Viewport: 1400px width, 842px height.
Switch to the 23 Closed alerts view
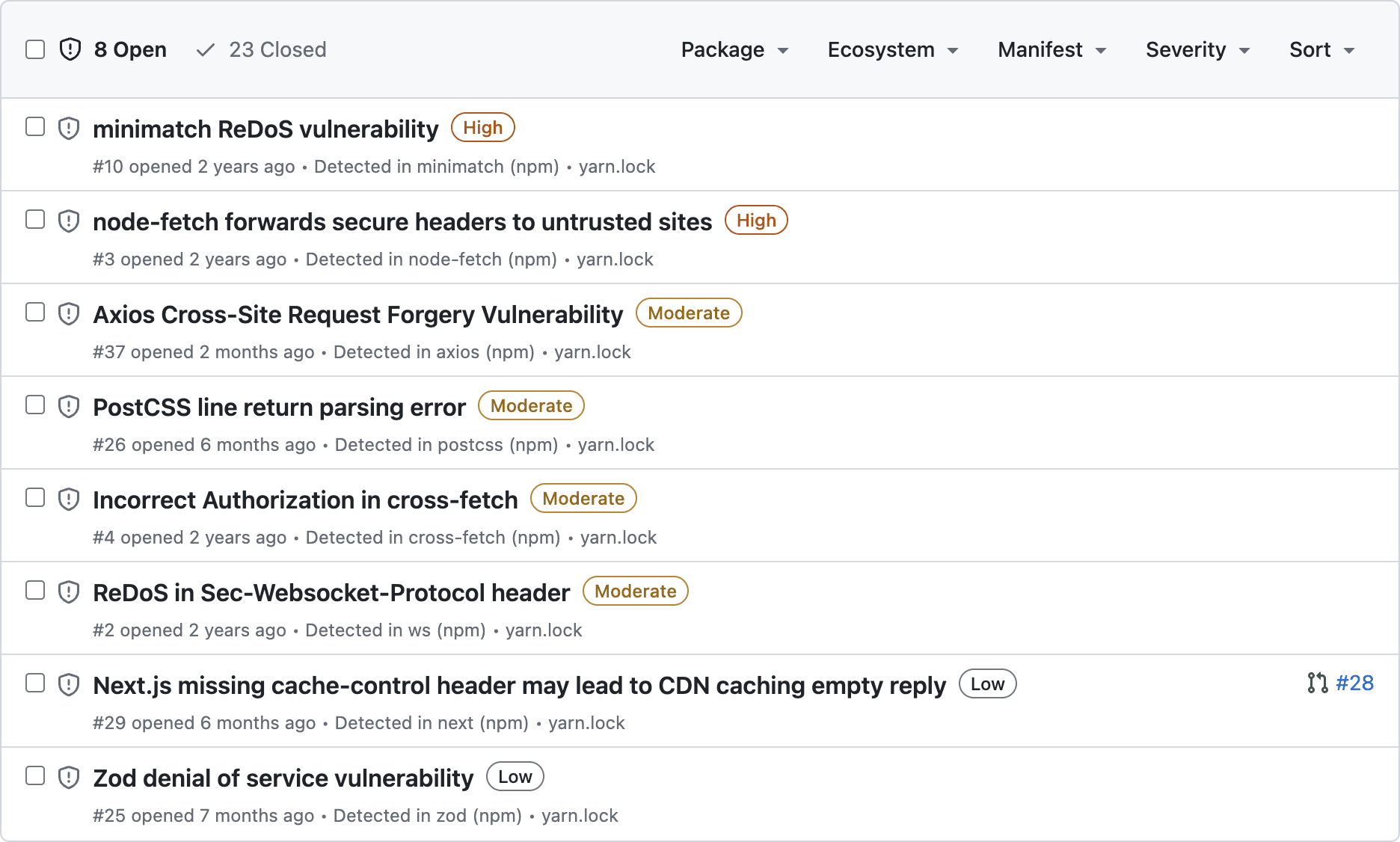click(277, 50)
